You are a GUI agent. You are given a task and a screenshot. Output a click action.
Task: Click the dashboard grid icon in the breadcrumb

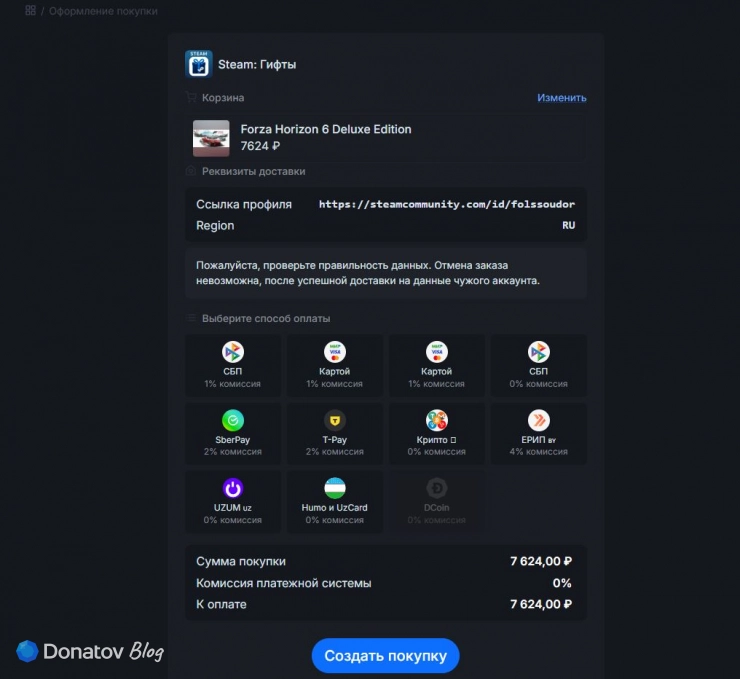[30, 10]
